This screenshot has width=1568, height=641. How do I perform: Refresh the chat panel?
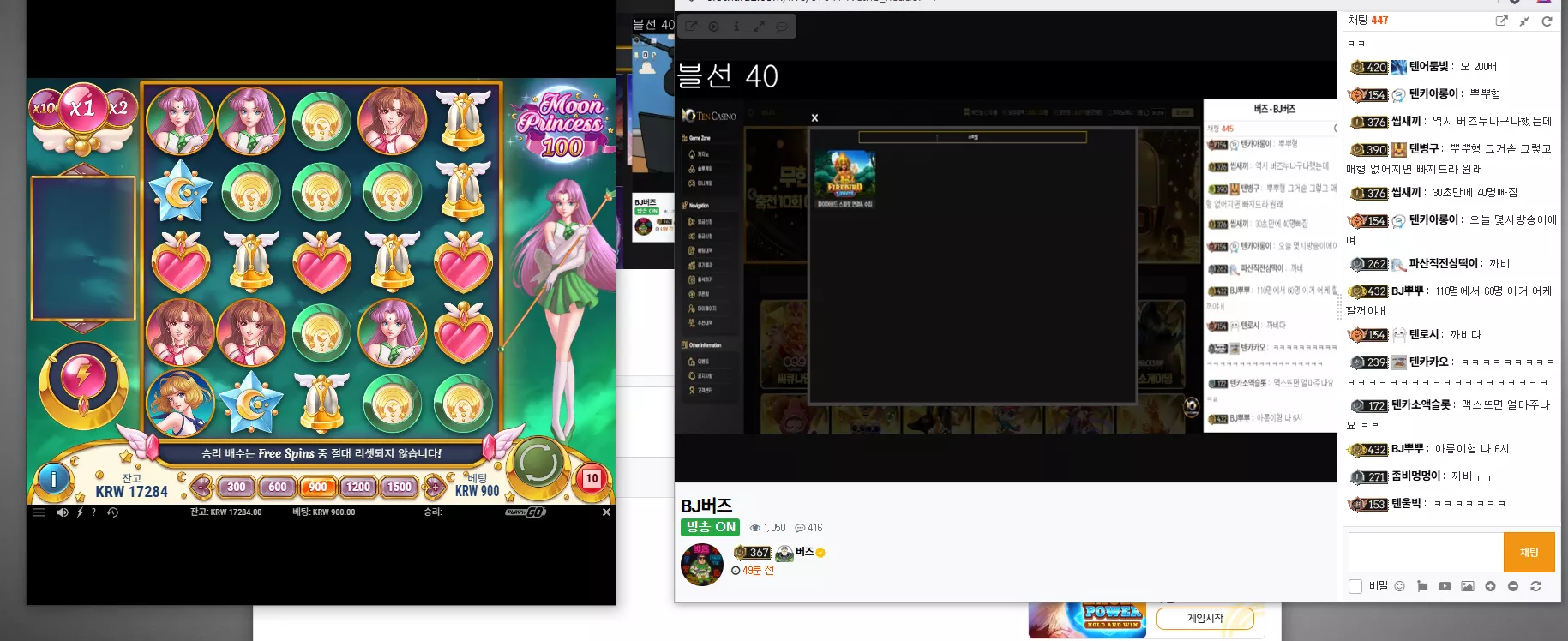point(1547,21)
